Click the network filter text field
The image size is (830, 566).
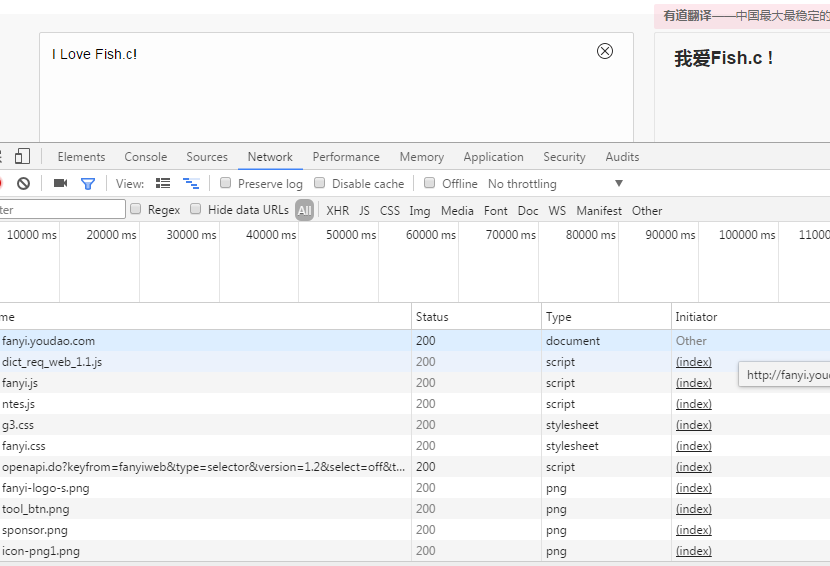point(60,210)
